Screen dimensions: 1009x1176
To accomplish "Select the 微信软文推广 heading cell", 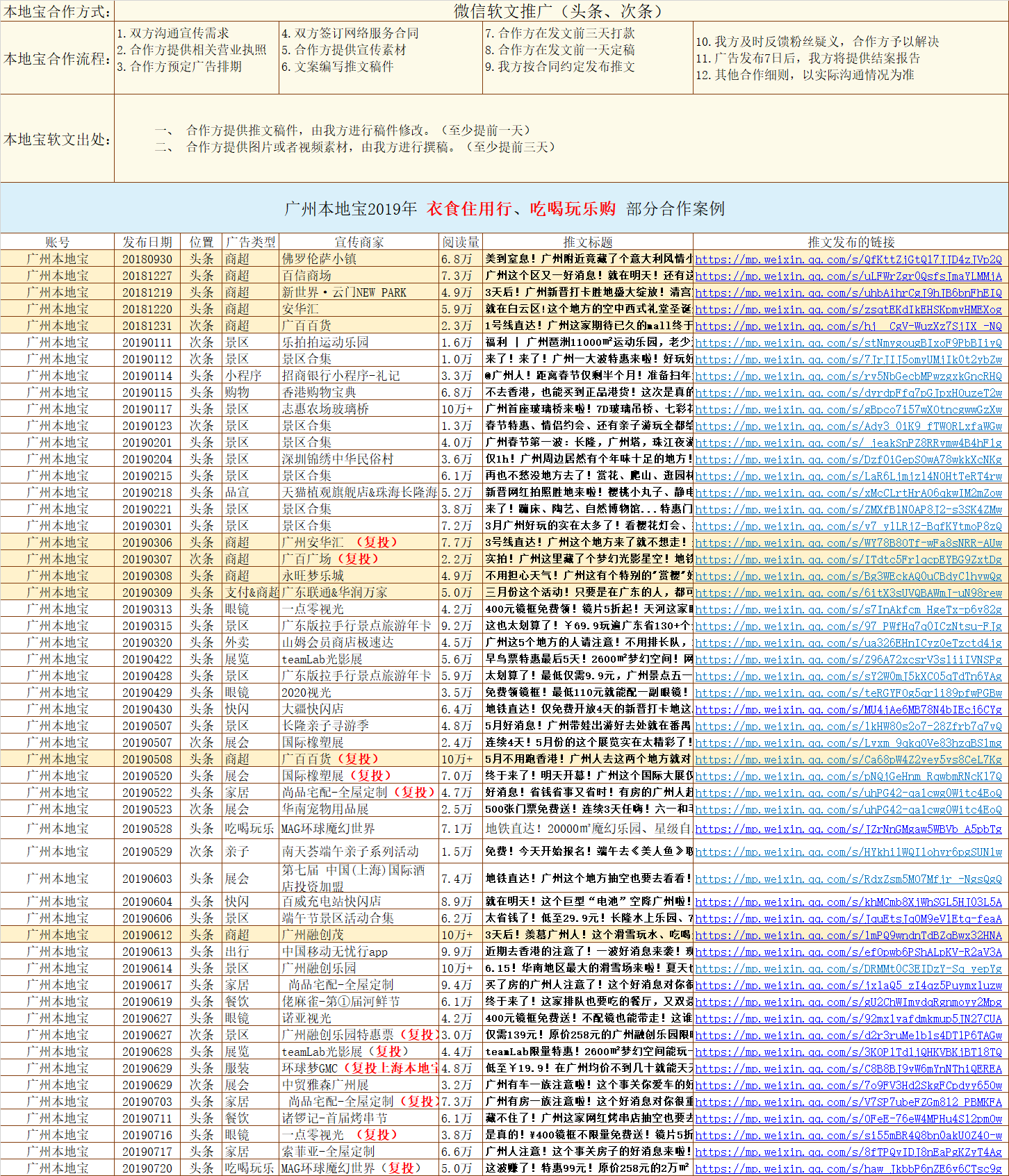I will click(560, 11).
